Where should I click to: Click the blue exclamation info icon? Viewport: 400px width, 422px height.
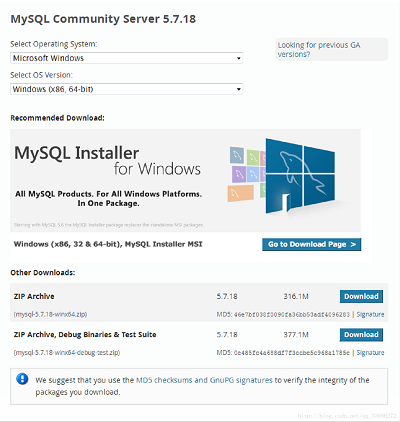click(22, 379)
